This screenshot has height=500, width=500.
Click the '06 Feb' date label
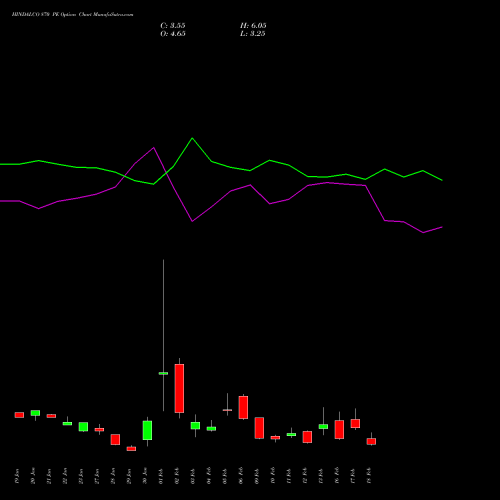(241, 476)
